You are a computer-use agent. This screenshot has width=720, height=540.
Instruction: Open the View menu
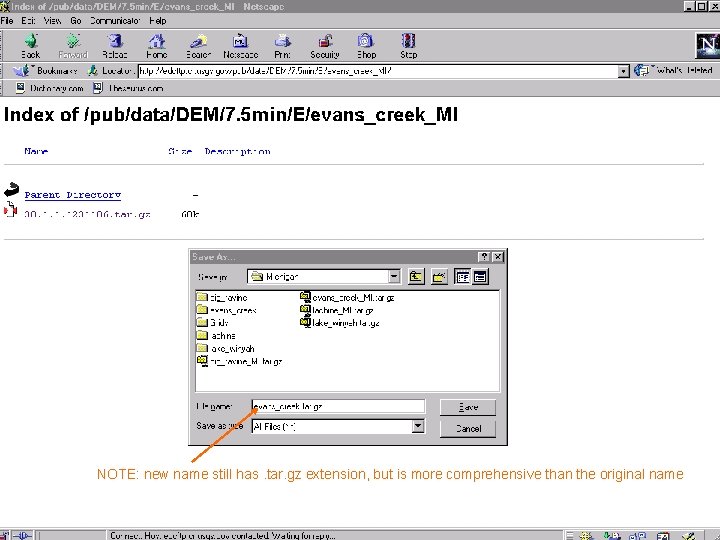(52, 21)
